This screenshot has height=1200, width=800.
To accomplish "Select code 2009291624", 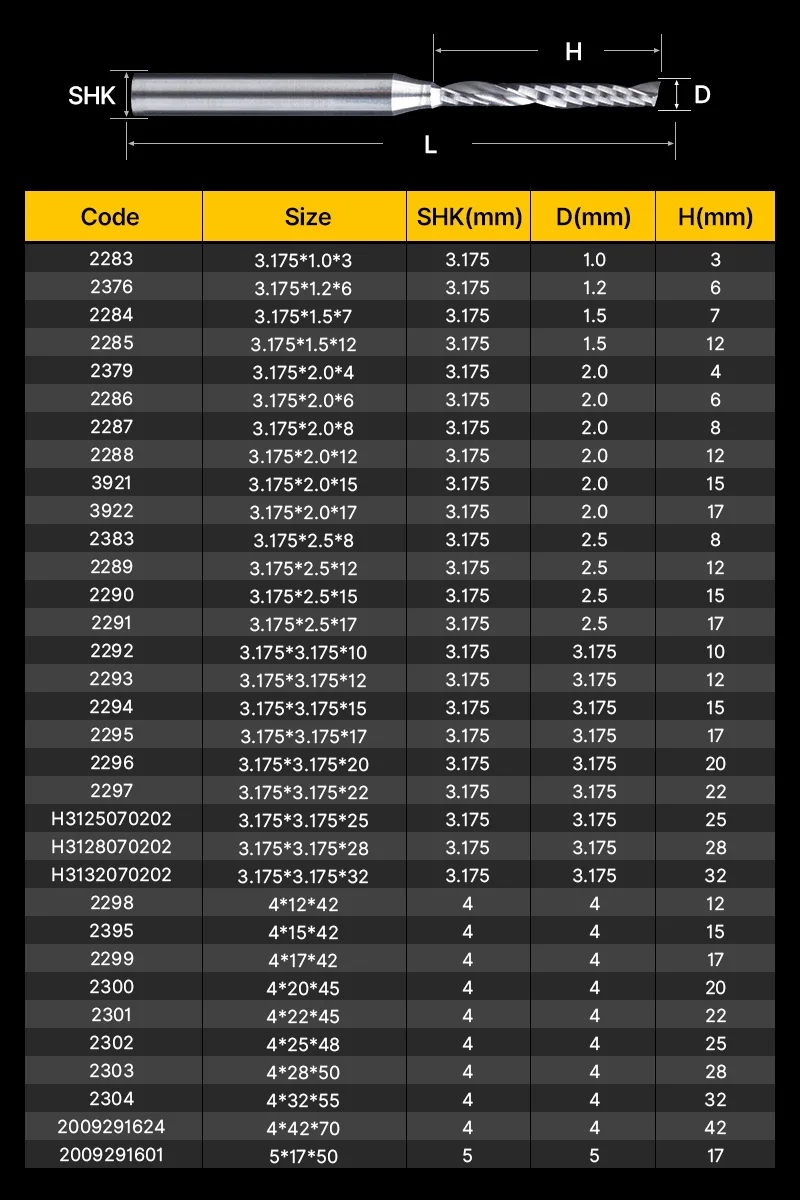I will [x=110, y=1126].
